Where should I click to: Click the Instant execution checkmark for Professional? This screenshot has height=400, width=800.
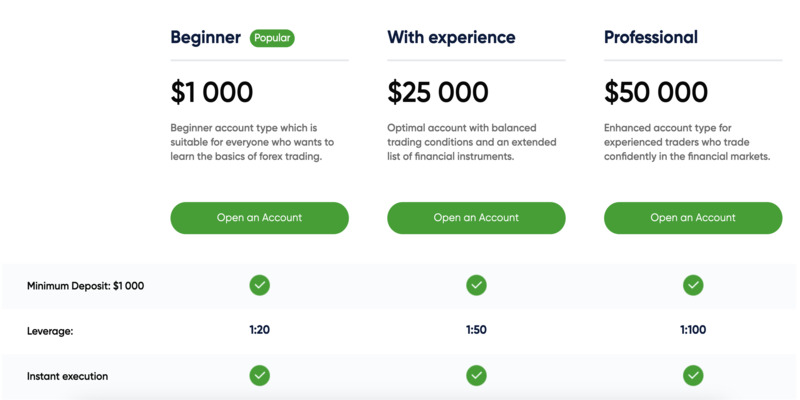click(x=693, y=376)
